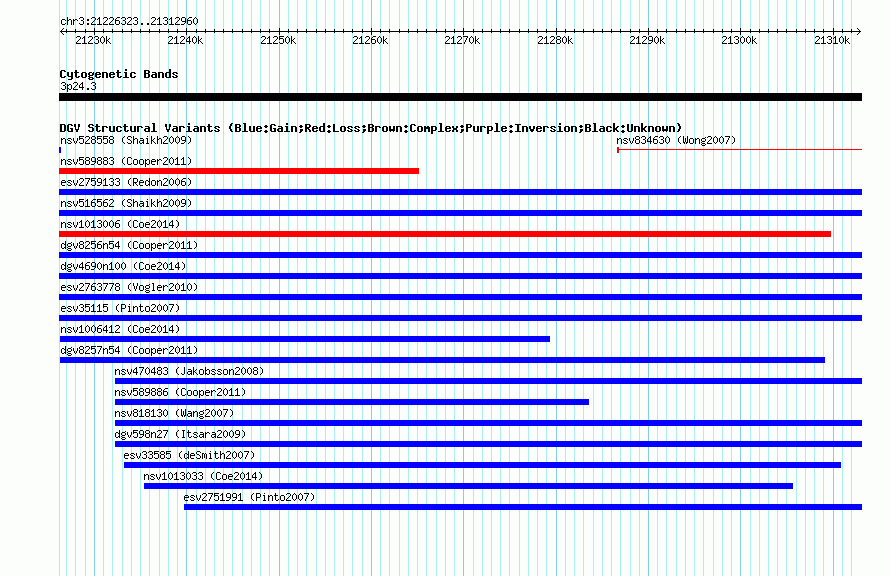This screenshot has width=890, height=576.
Task: Click the 21300k ruler position
Action: (x=739, y=40)
